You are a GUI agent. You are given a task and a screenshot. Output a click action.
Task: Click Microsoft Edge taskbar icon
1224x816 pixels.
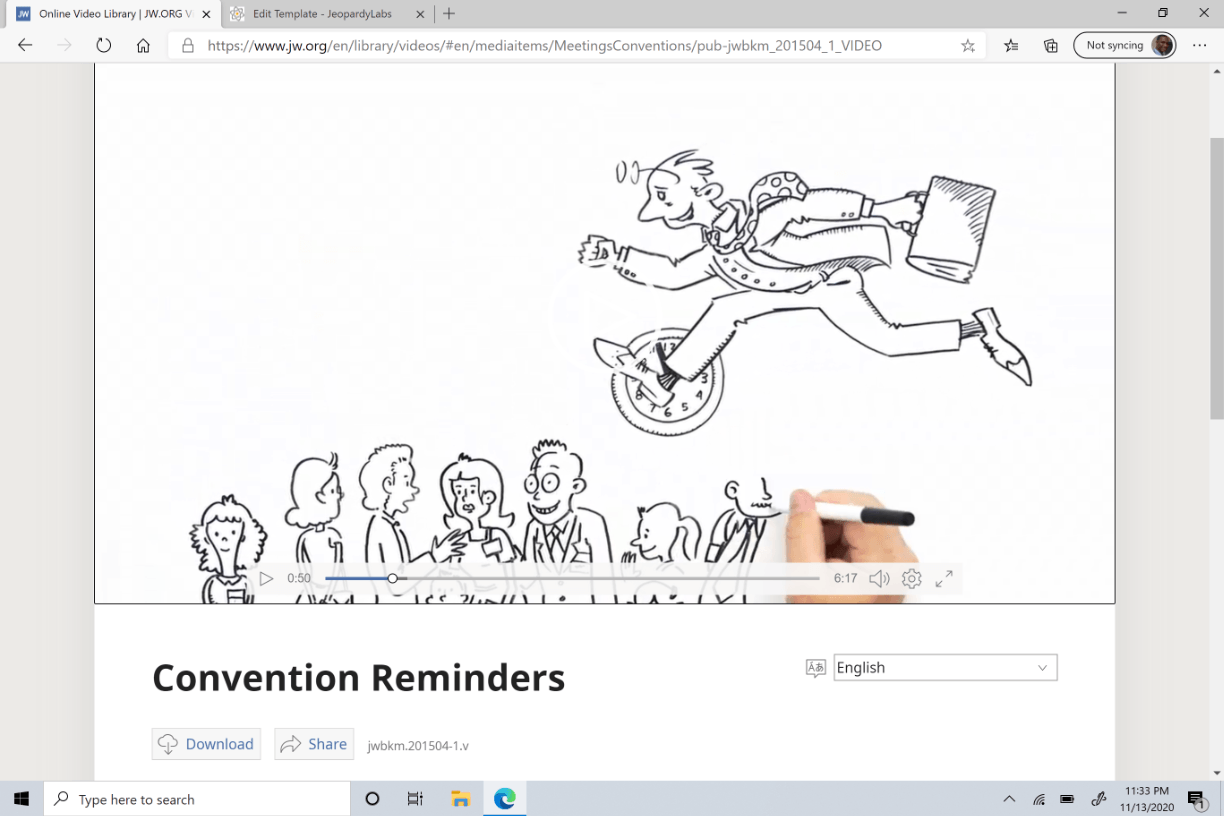[x=504, y=799]
